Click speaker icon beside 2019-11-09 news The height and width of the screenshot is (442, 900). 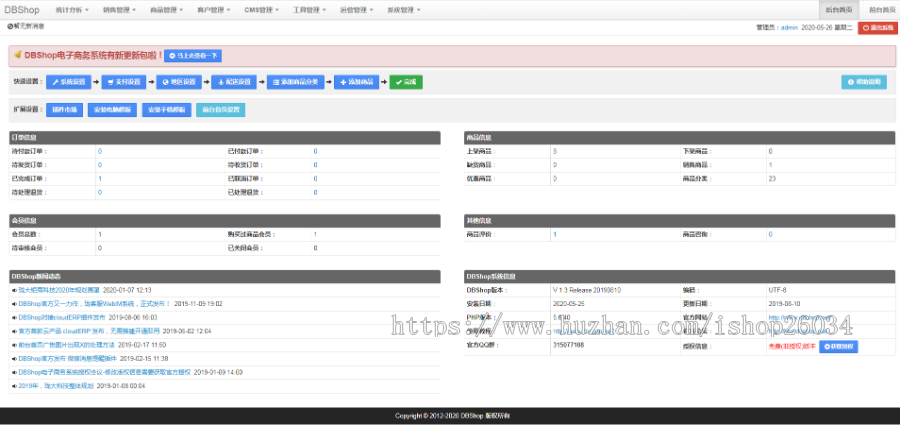pyautogui.click(x=14, y=304)
